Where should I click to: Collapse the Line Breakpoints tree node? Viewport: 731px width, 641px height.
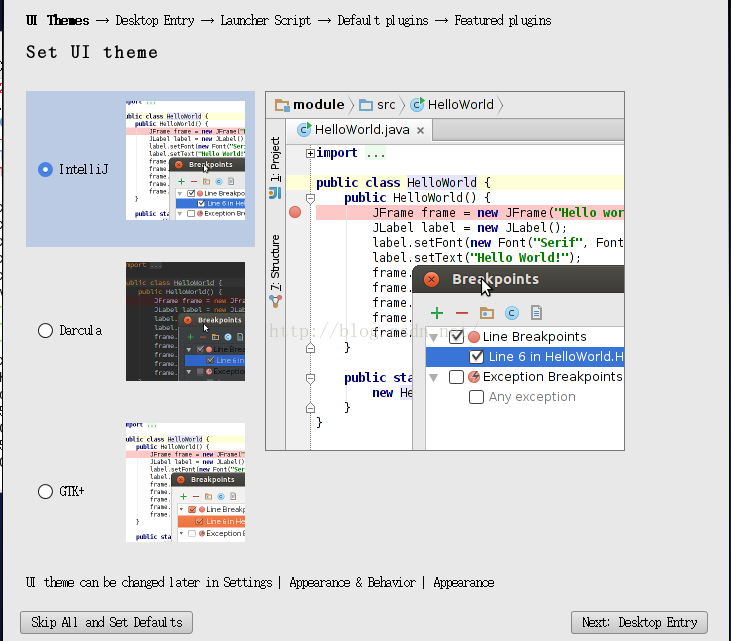point(434,337)
